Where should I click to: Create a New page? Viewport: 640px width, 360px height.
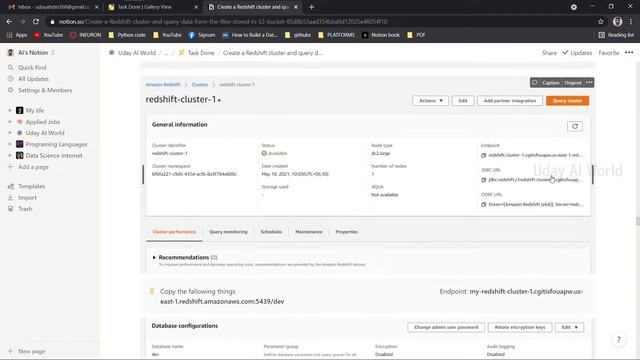tap(31, 351)
